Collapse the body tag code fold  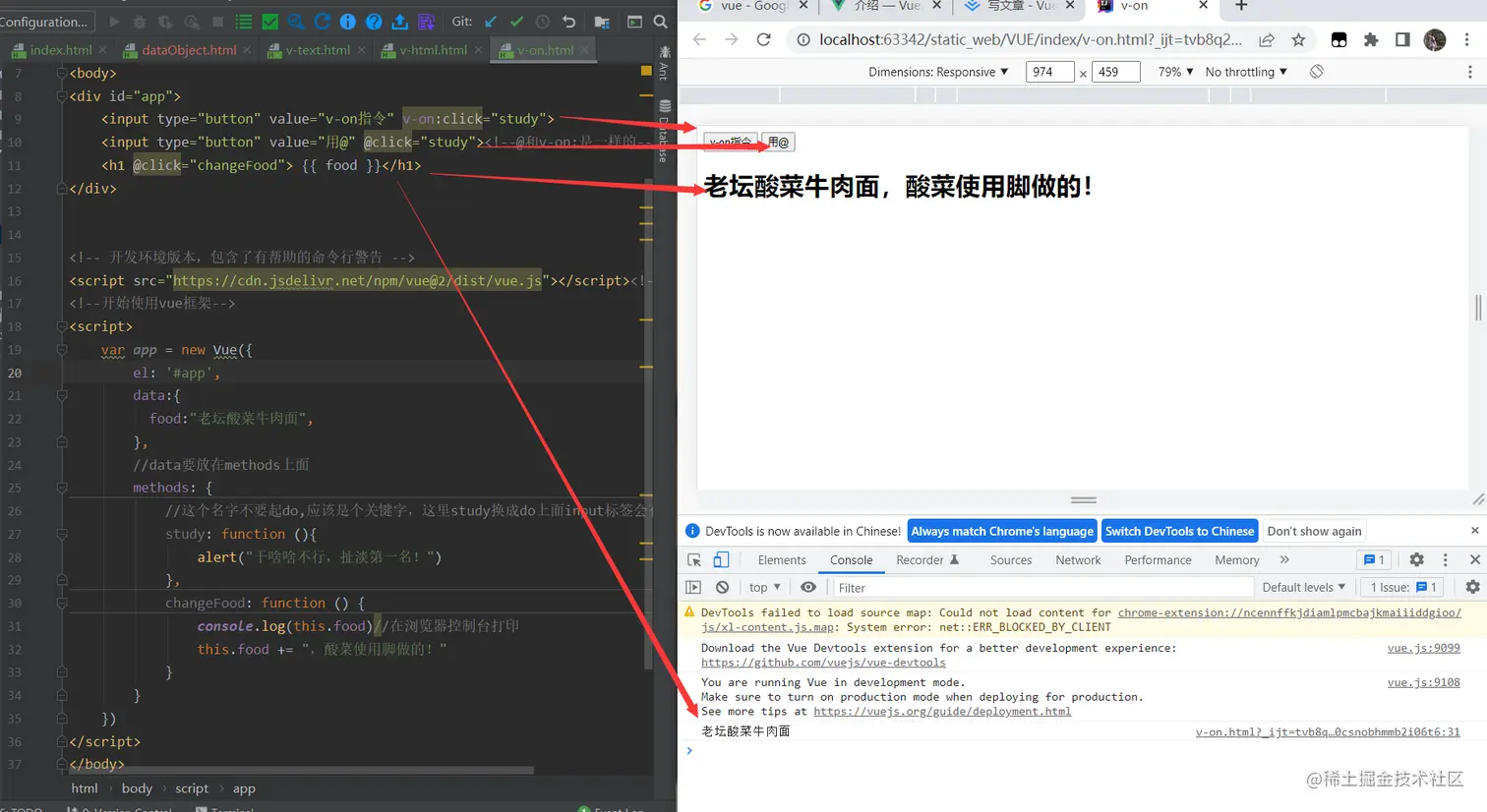click(62, 73)
